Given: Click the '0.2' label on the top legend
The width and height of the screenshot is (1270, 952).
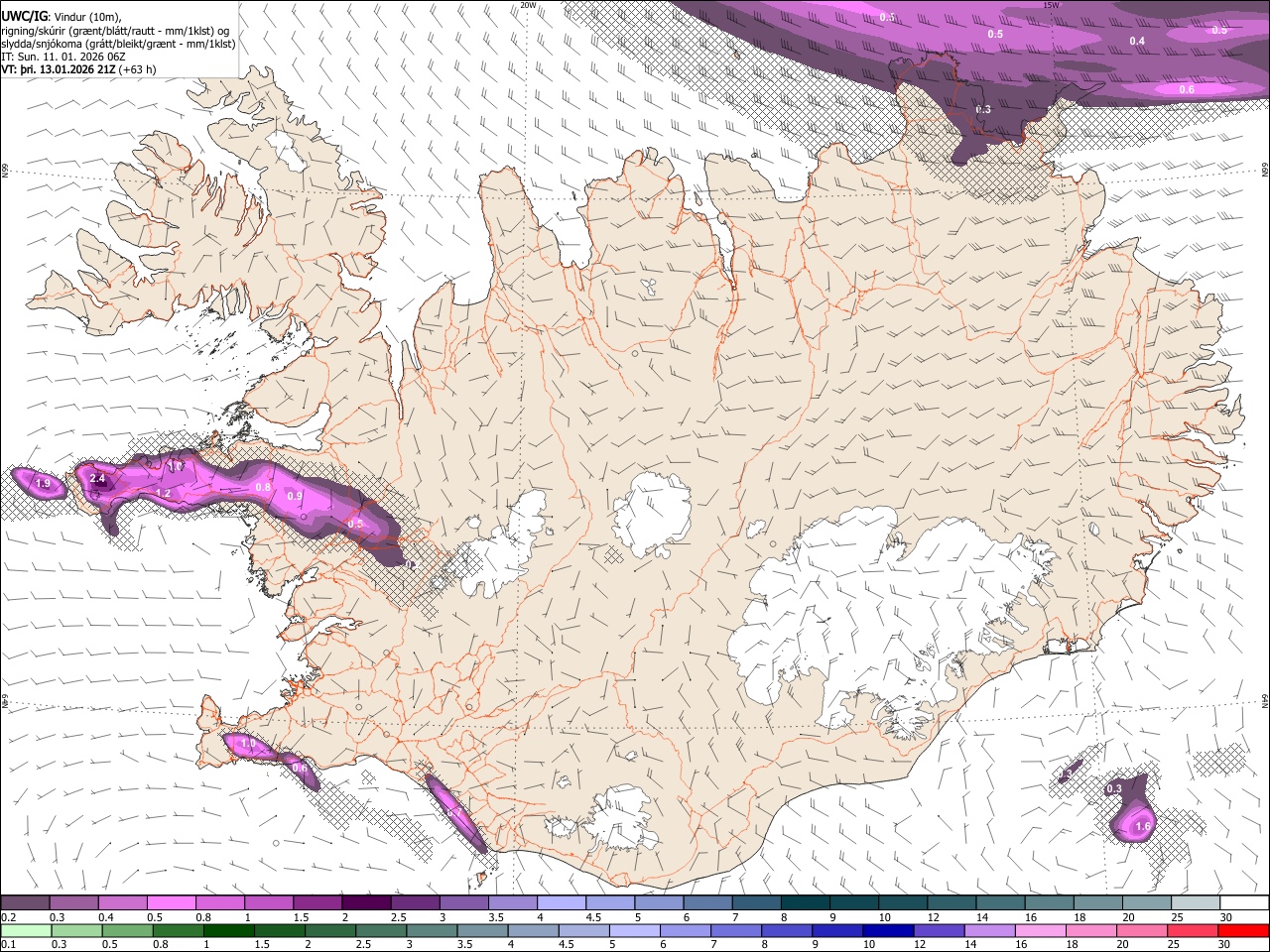Looking at the screenshot, I should (x=7, y=917).
